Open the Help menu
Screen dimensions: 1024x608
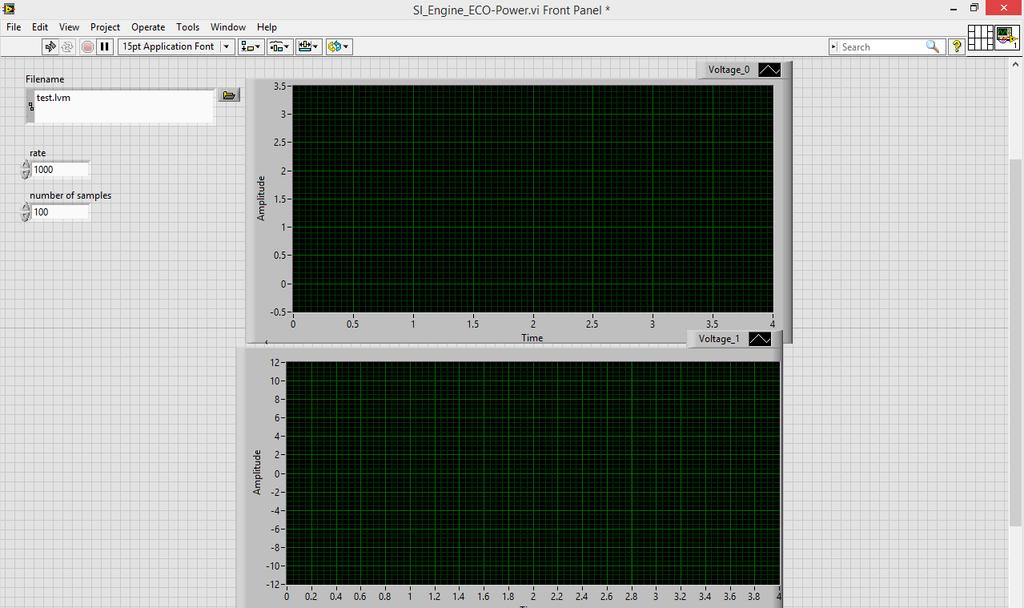266,27
